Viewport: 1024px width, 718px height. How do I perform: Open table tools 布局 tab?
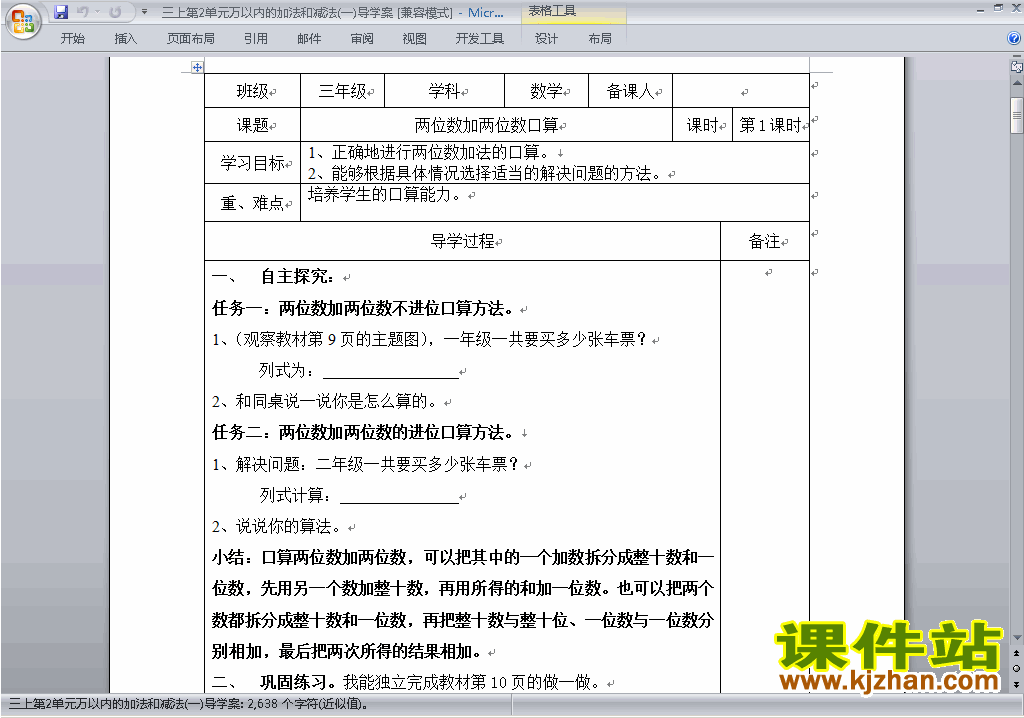pyautogui.click(x=600, y=39)
